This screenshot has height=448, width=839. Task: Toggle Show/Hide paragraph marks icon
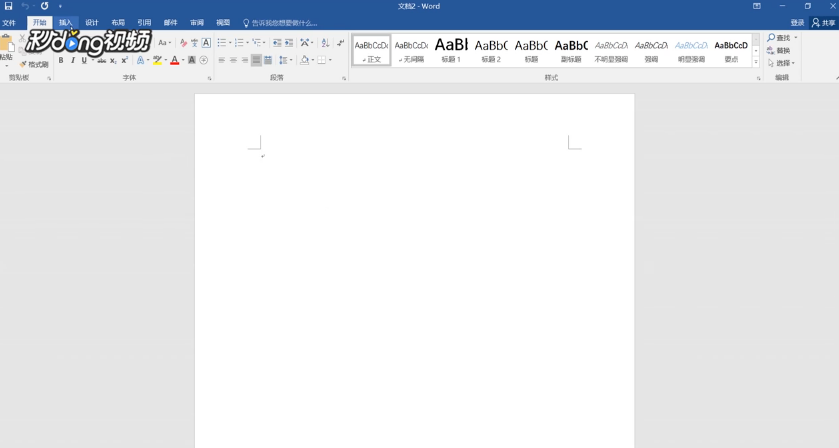340,43
